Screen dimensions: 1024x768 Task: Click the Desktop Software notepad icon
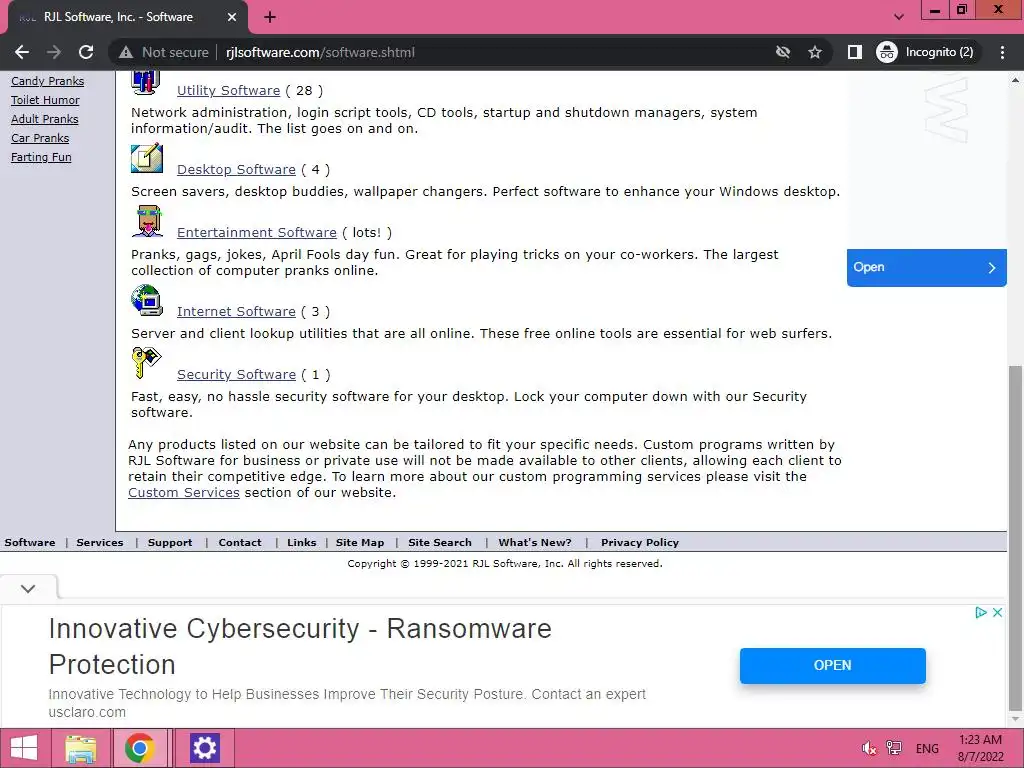[x=147, y=158]
